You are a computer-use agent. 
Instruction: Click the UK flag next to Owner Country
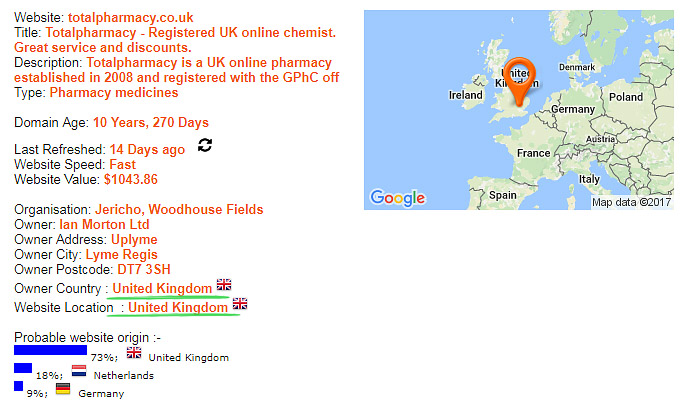pos(224,284)
